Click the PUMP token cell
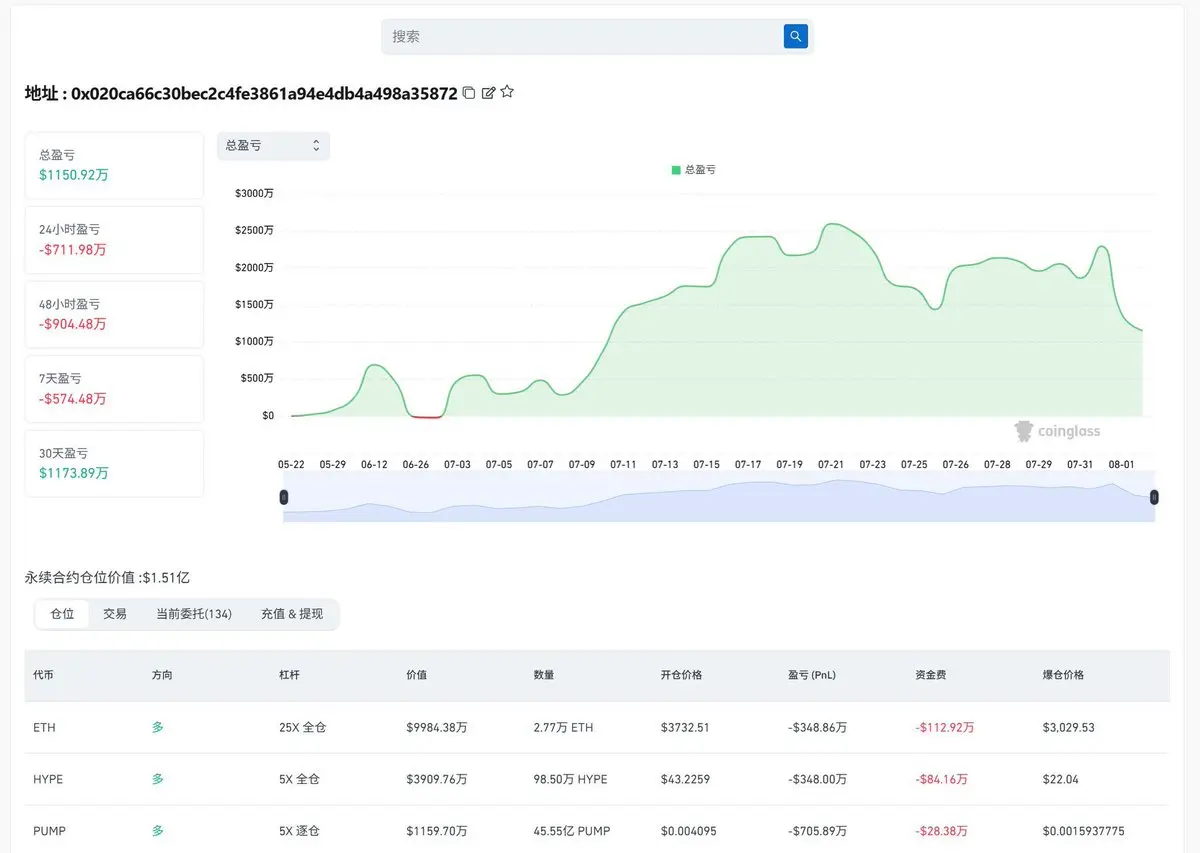Screen dimensions: 1200x853 [x=50, y=831]
